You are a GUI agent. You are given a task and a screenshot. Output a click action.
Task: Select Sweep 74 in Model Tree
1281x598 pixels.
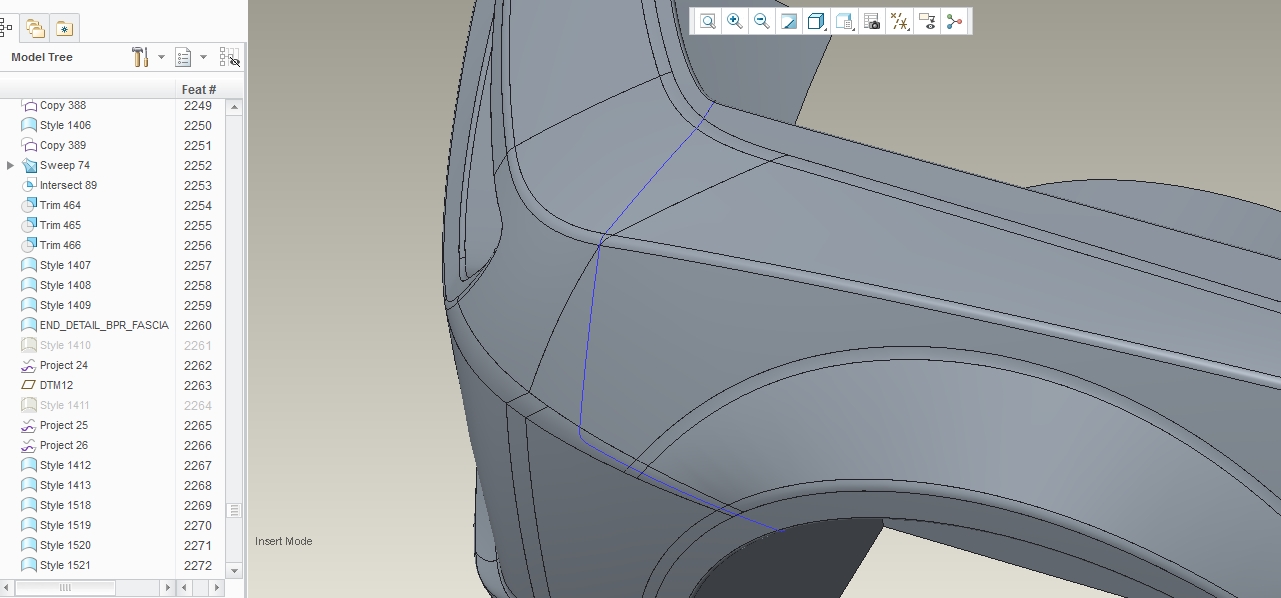tap(65, 165)
